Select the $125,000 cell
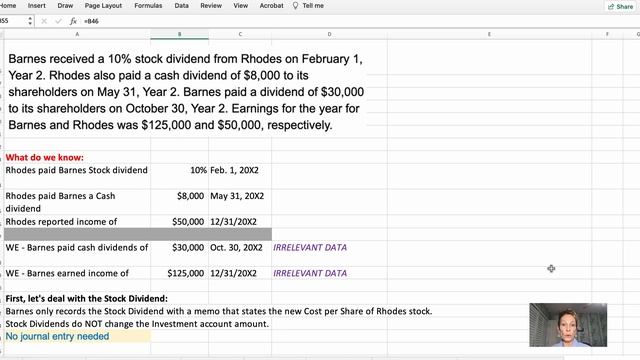Image resolution: width=640 pixels, height=360 pixels. point(179,273)
